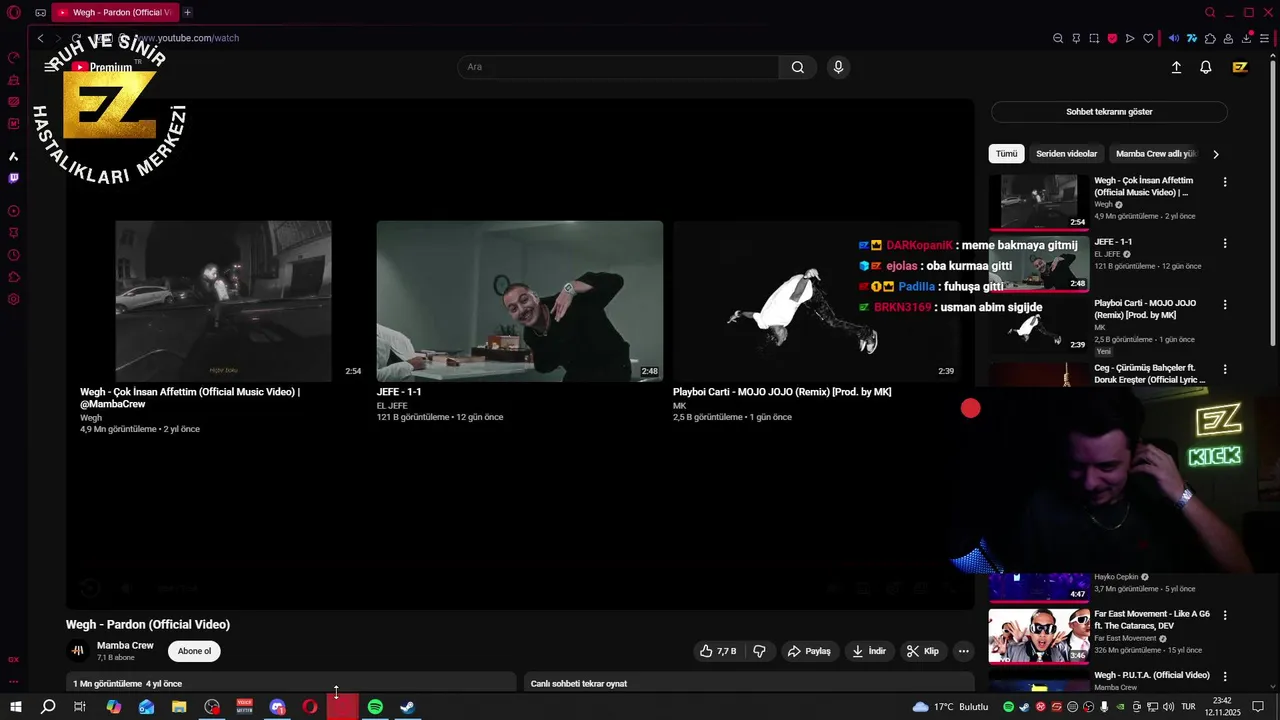
Task: Click the pin icon in browser toolbar
Action: pos(1076,38)
